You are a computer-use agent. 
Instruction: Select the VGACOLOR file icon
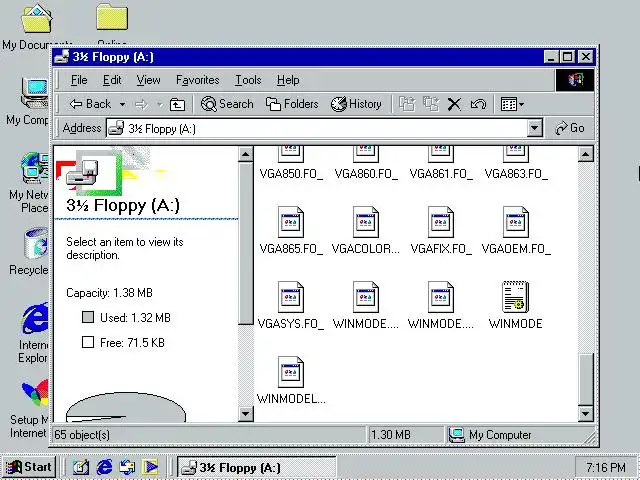[366, 222]
